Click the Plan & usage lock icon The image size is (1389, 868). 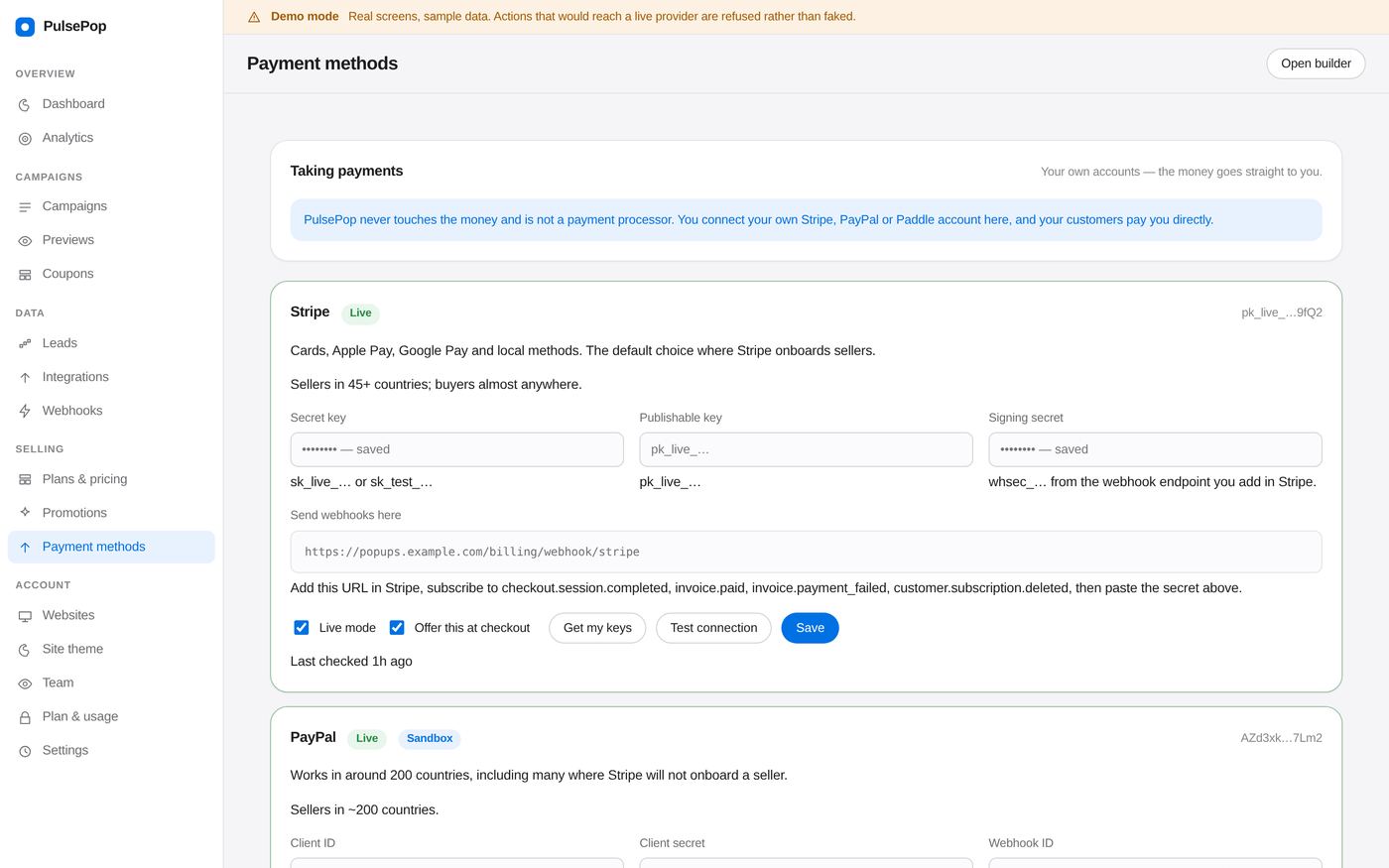[x=25, y=717]
